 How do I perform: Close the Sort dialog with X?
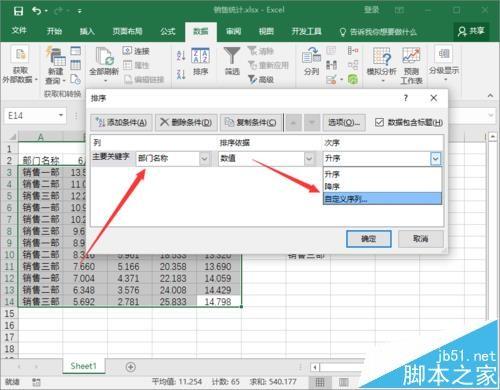point(433,98)
